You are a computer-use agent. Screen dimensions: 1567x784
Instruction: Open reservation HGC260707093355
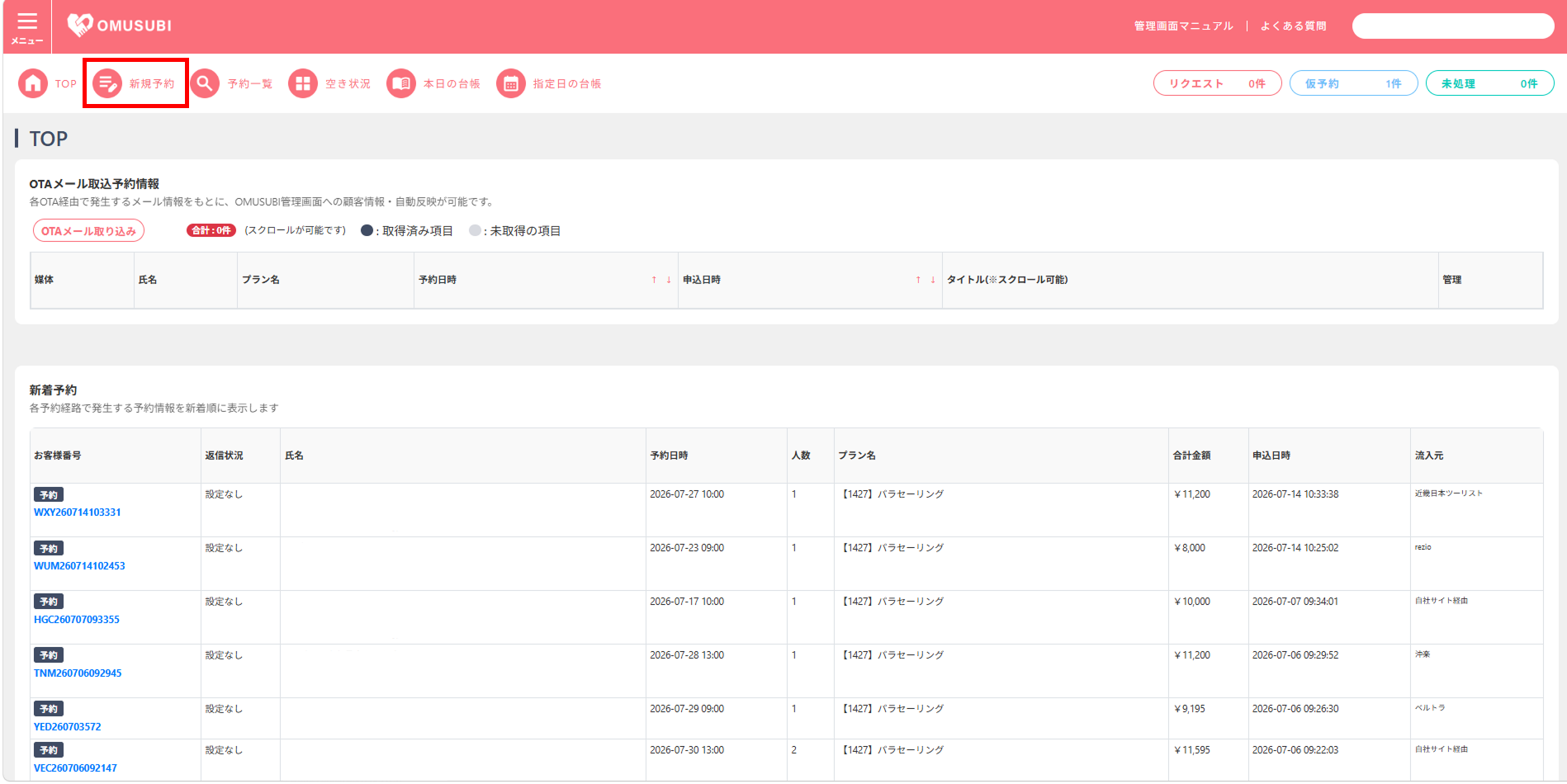point(76,620)
